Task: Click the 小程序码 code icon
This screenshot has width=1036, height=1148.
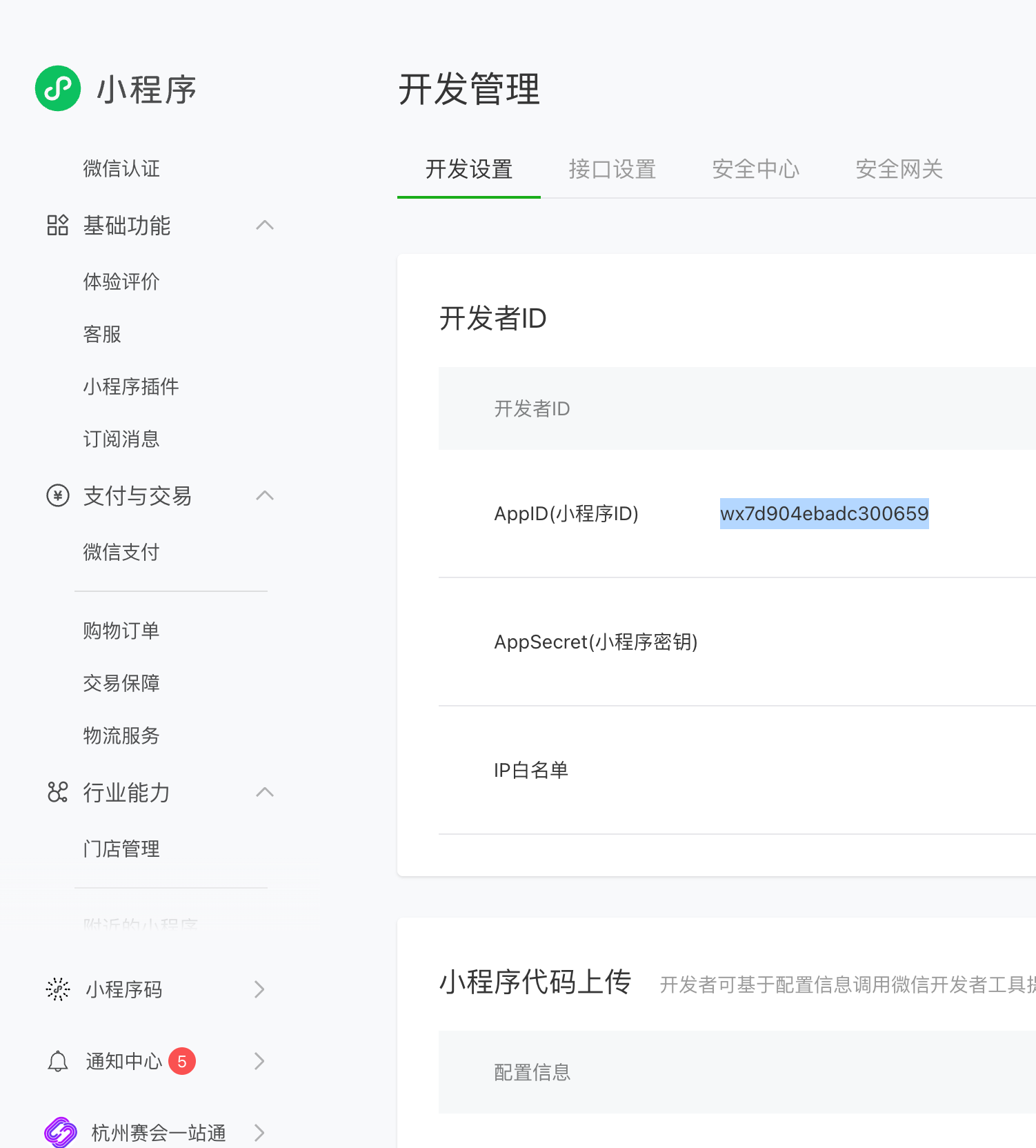Action: tap(58, 989)
